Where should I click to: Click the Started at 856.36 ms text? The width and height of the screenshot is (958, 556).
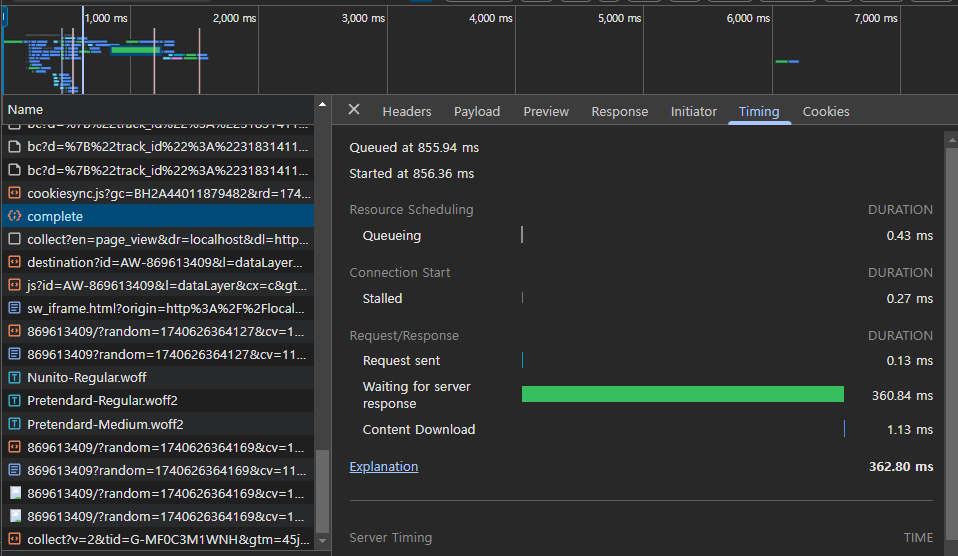coord(412,174)
